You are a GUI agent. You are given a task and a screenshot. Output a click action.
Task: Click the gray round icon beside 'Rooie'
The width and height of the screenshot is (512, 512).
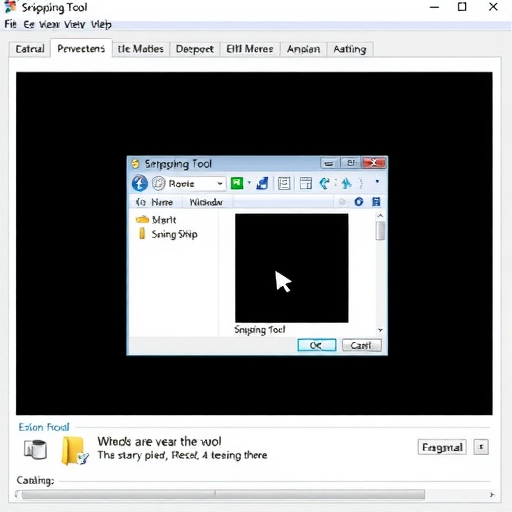click(x=159, y=183)
